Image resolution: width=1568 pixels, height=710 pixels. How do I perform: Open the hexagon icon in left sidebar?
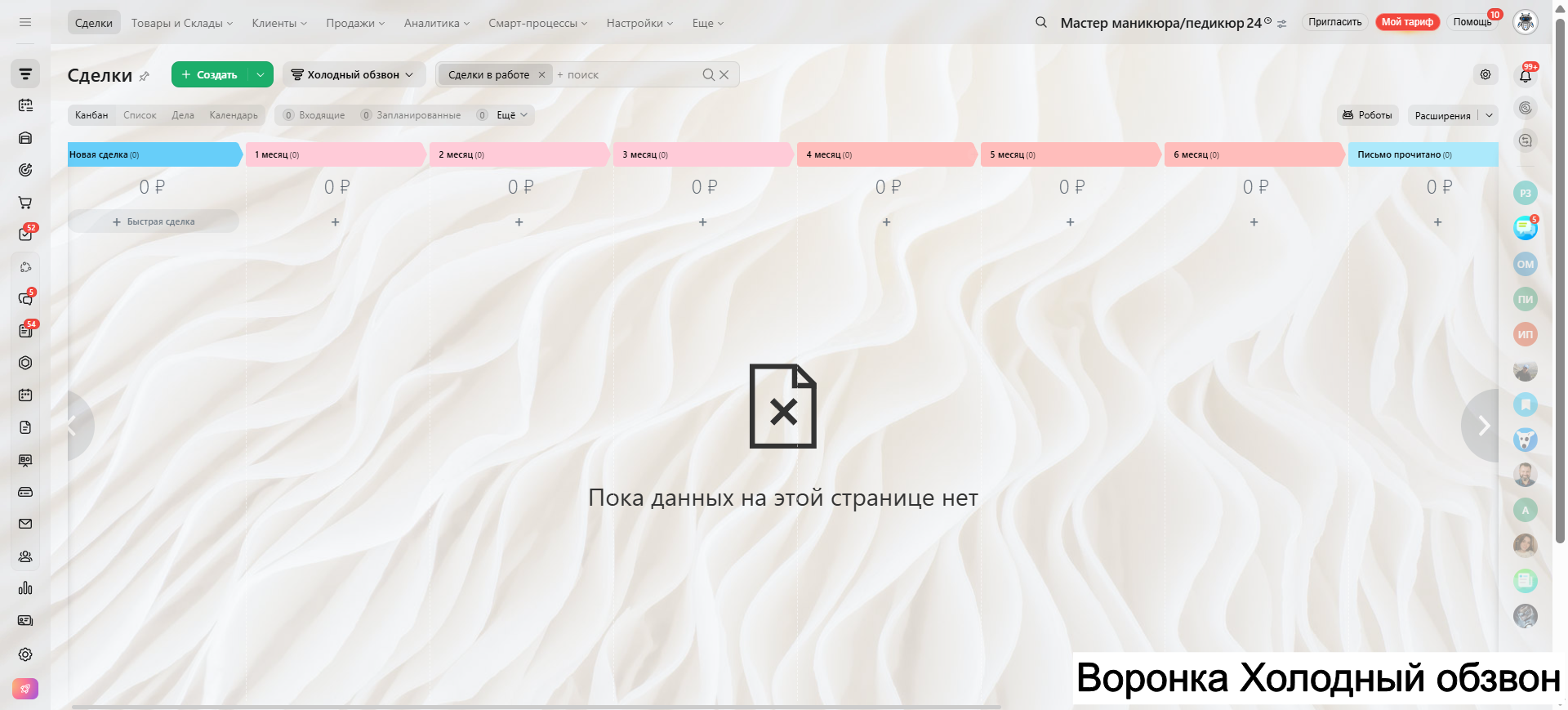coord(25,363)
